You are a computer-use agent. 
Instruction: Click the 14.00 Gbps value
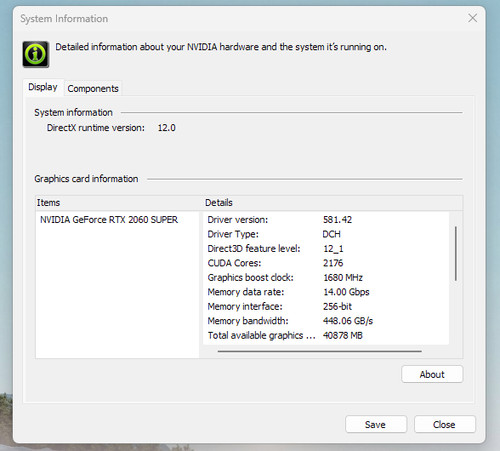(x=346, y=292)
